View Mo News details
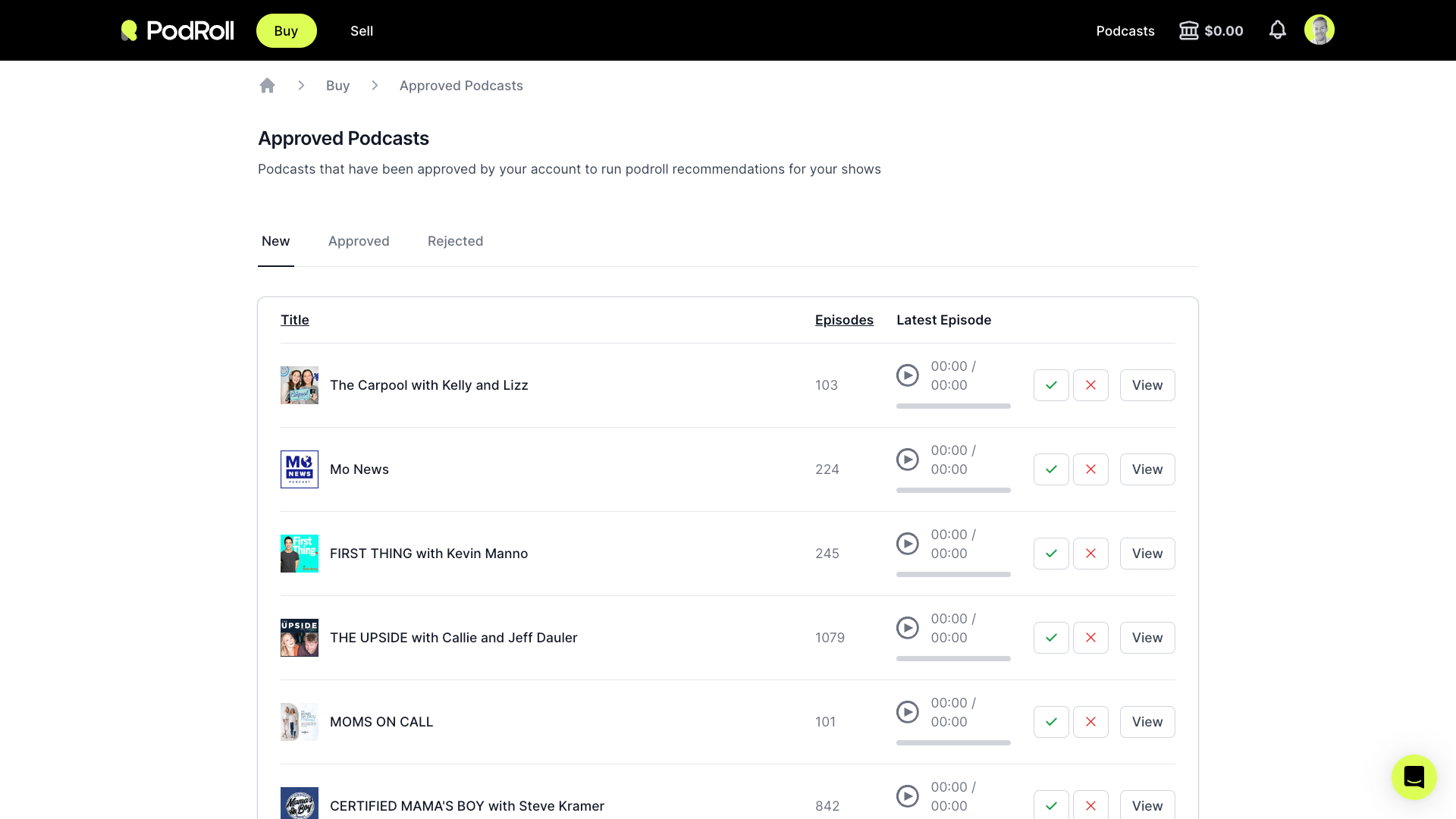 [x=1147, y=469]
